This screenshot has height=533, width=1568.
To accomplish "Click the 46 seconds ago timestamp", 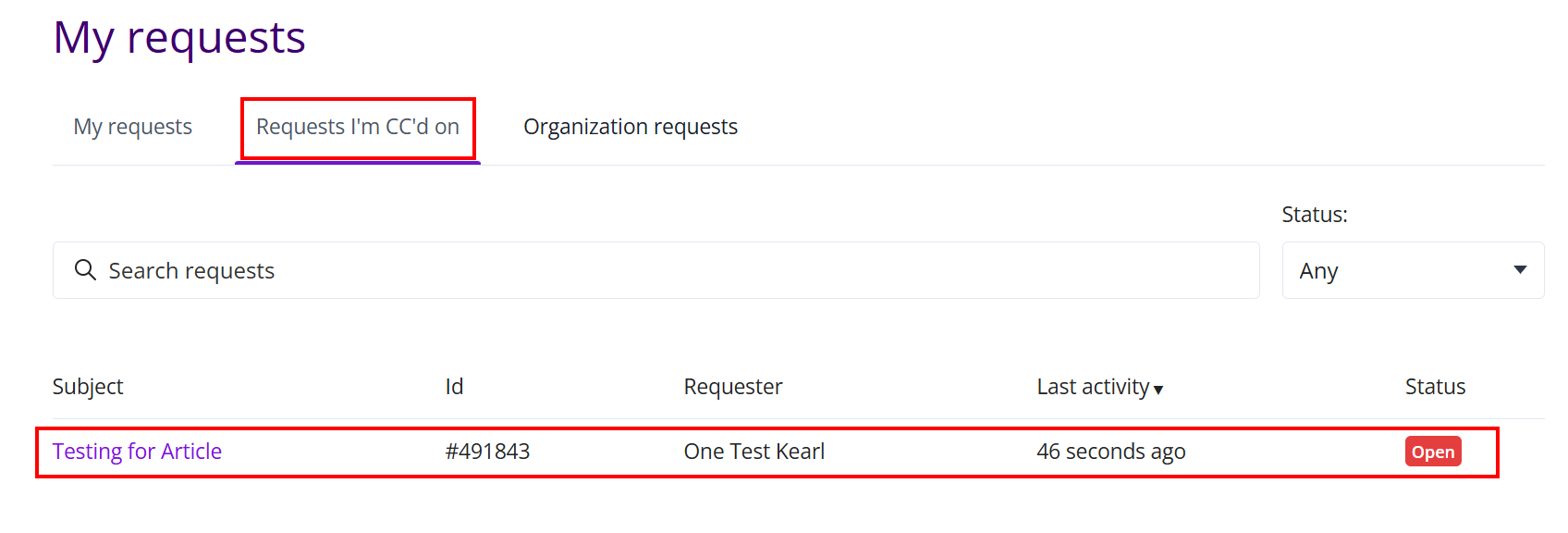I will tap(1110, 452).
